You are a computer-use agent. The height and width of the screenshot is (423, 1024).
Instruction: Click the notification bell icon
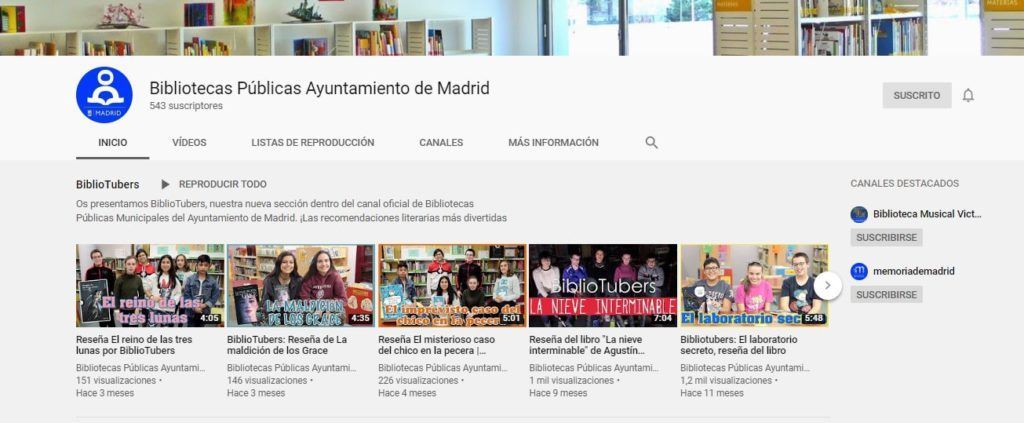click(968, 95)
